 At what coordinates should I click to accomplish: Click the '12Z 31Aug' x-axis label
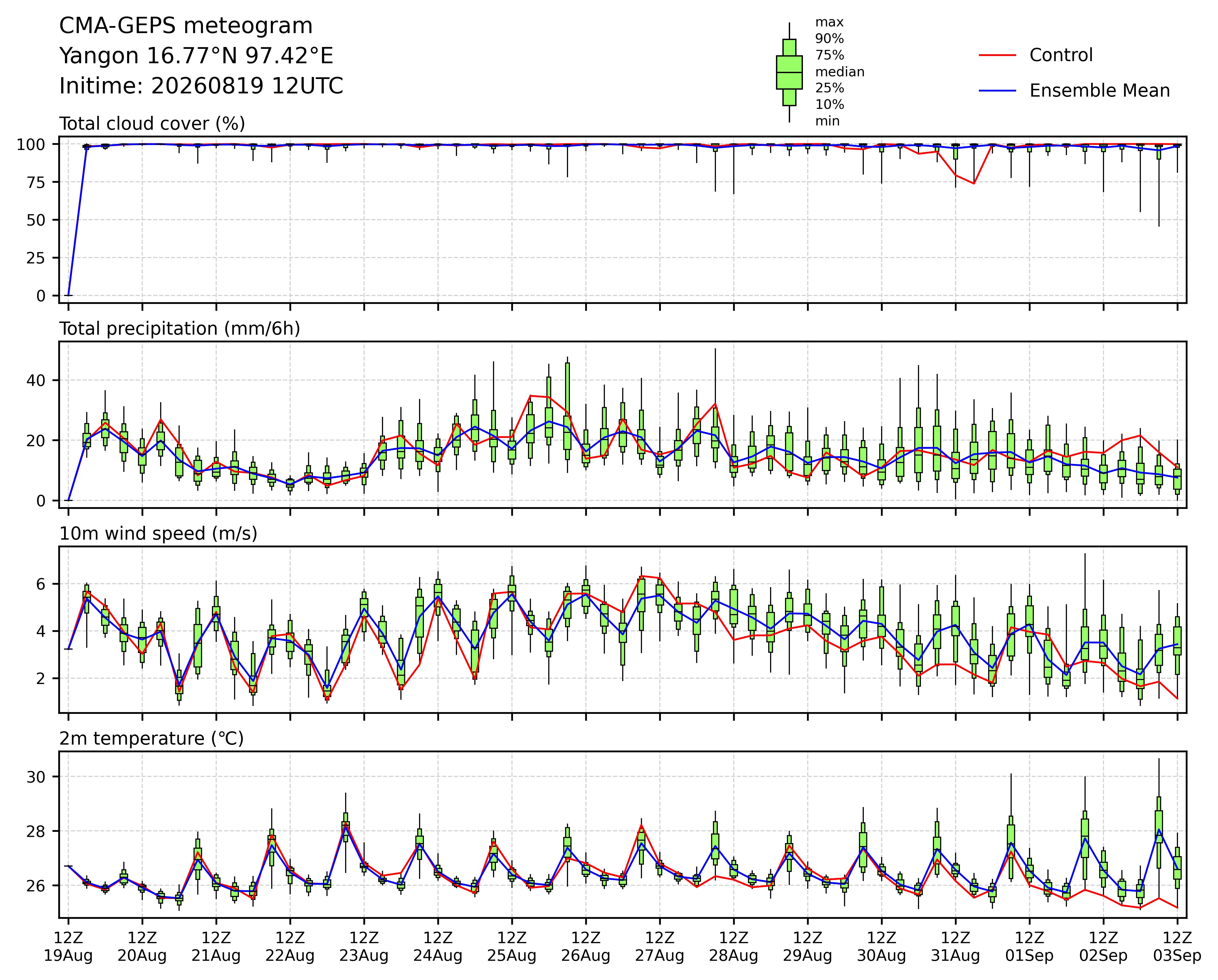955,947
